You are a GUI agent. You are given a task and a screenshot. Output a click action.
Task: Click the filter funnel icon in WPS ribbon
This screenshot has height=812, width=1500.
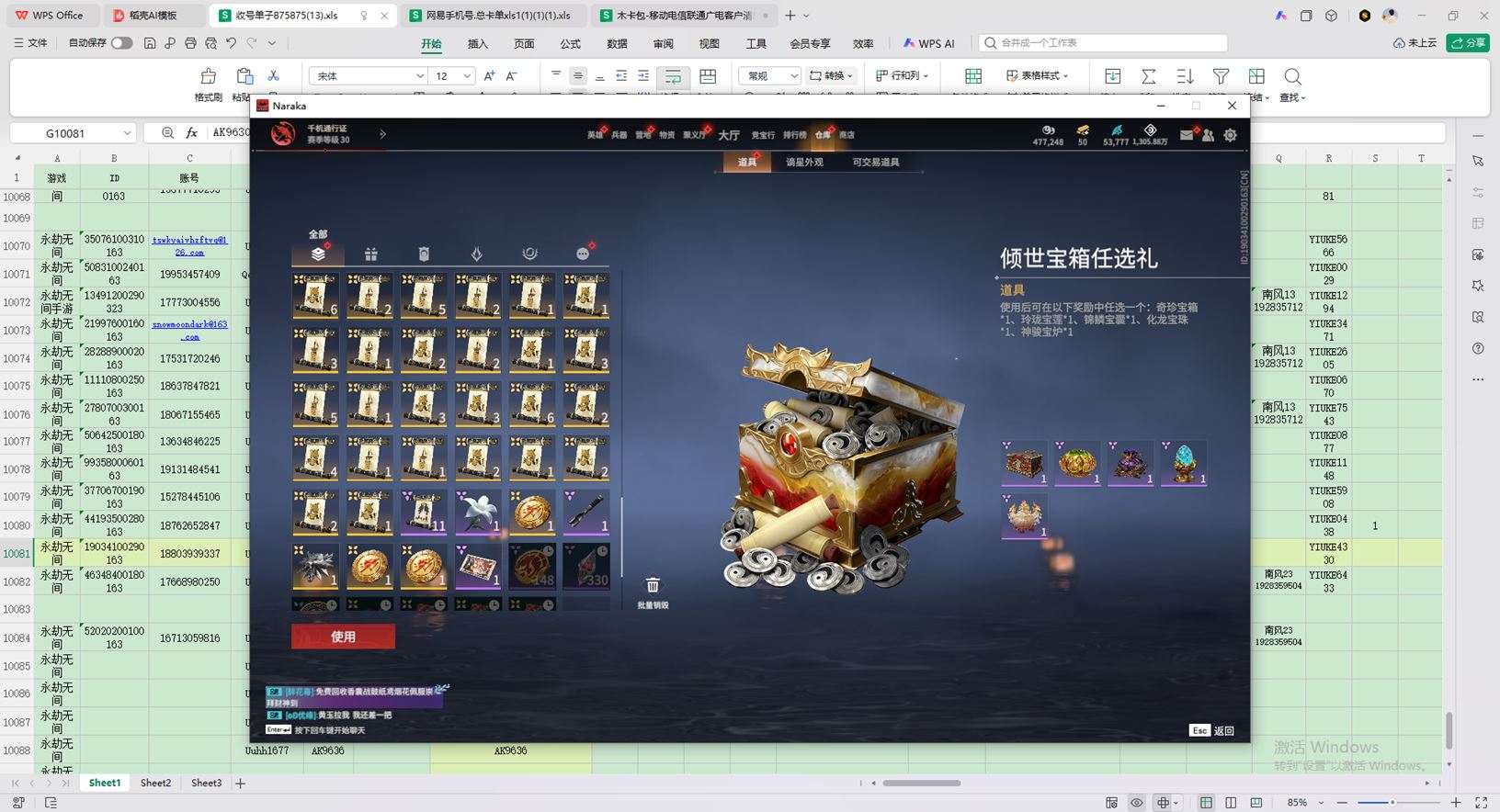pos(1221,76)
